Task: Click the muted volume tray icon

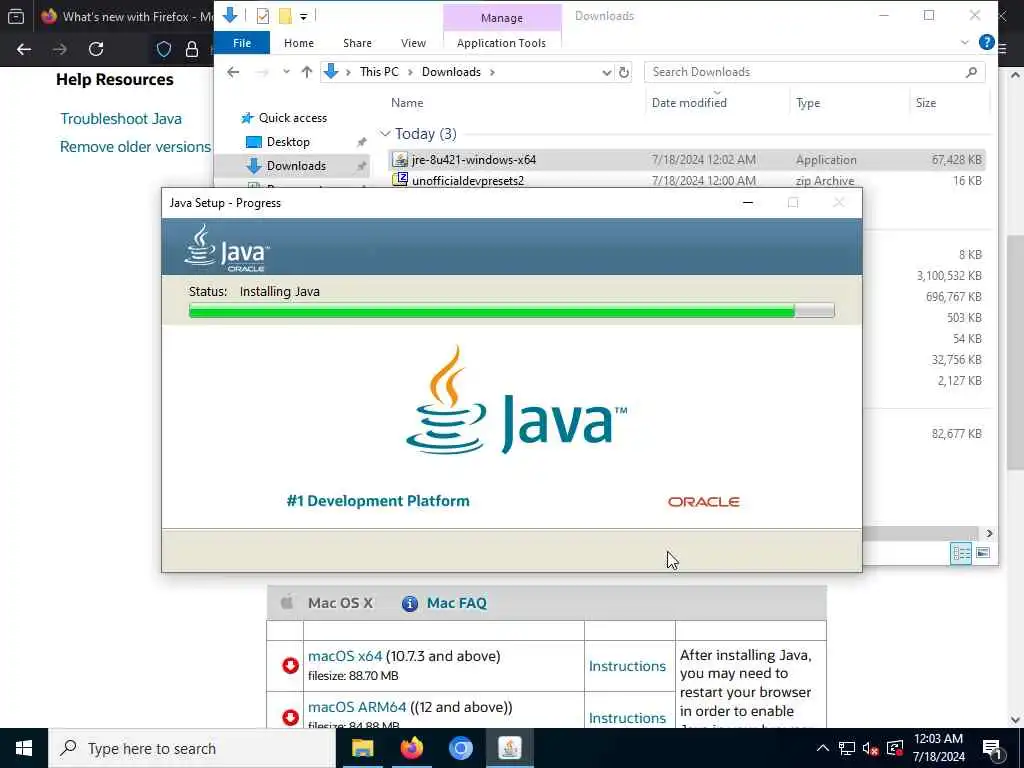Action: (870, 748)
